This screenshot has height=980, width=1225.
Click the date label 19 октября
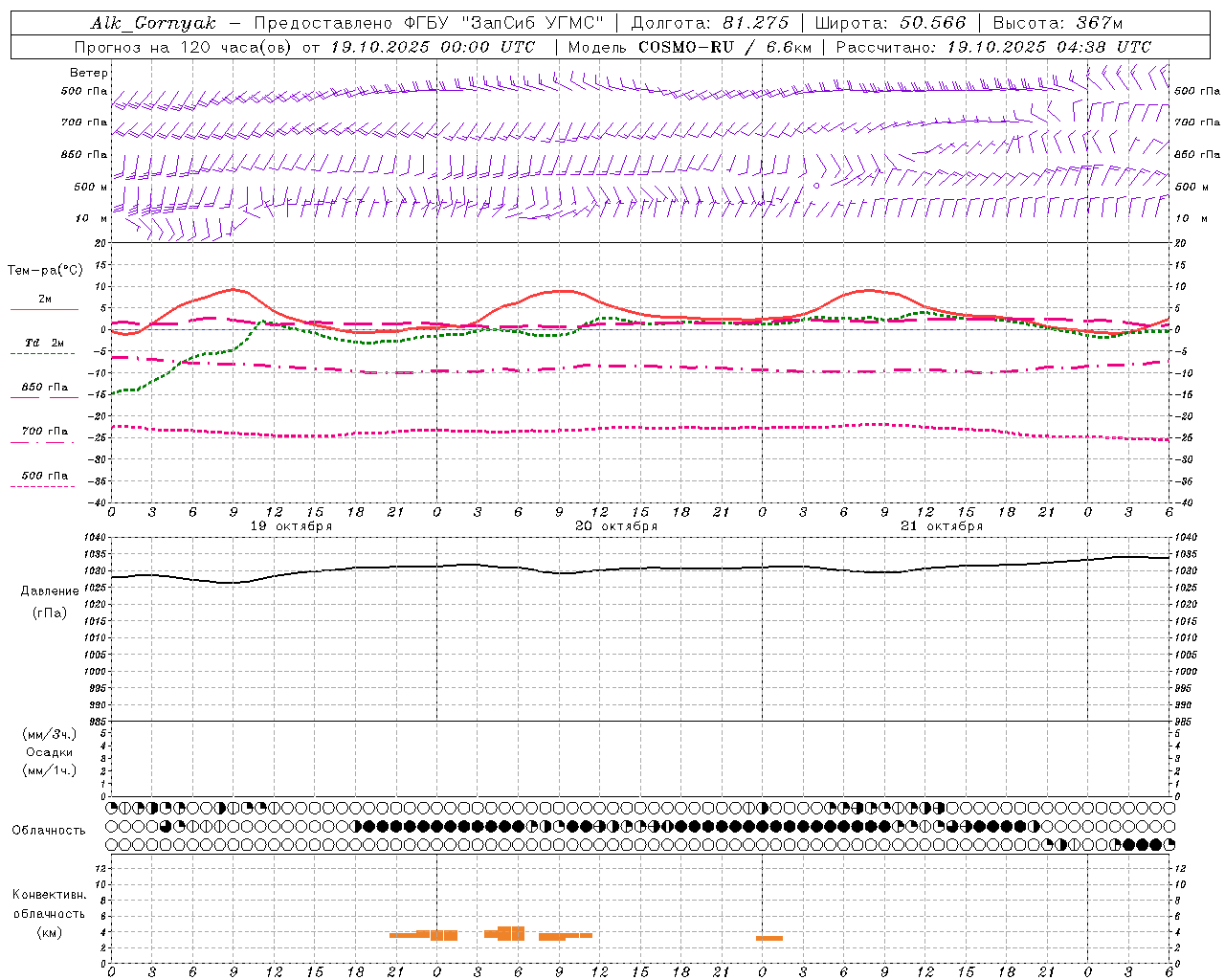291,526
